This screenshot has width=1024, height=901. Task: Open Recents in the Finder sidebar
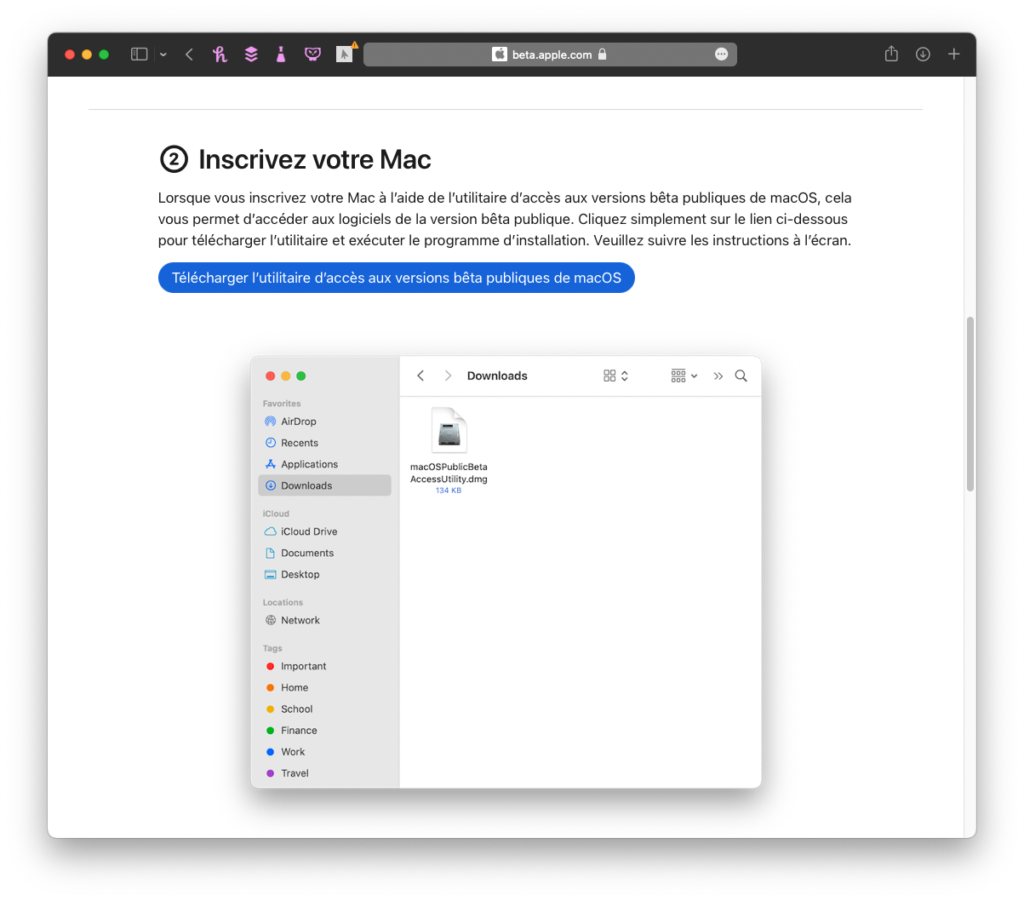298,442
